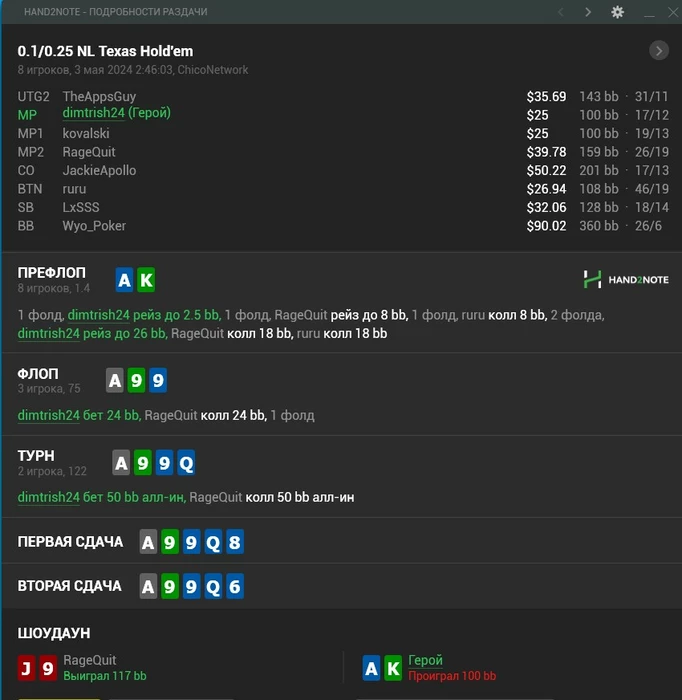This screenshot has height=700, width=682.
Task: Minimize the Hand2Note window
Action: pos(649,16)
